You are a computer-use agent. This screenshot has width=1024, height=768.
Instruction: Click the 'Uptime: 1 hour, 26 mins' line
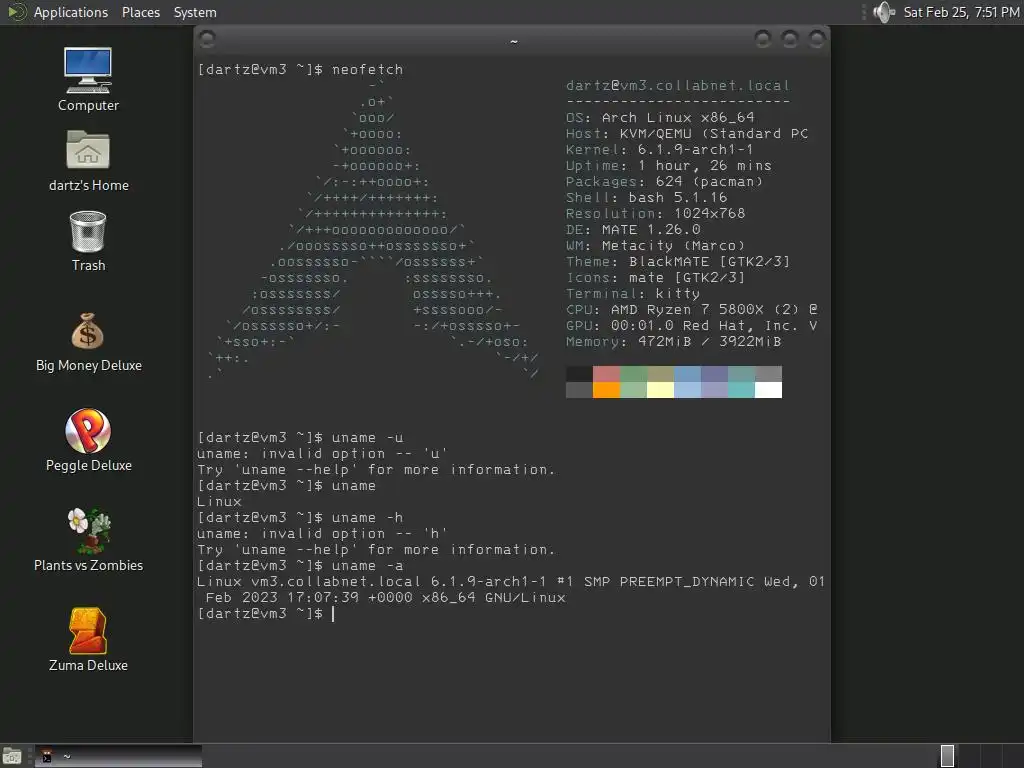click(x=669, y=165)
